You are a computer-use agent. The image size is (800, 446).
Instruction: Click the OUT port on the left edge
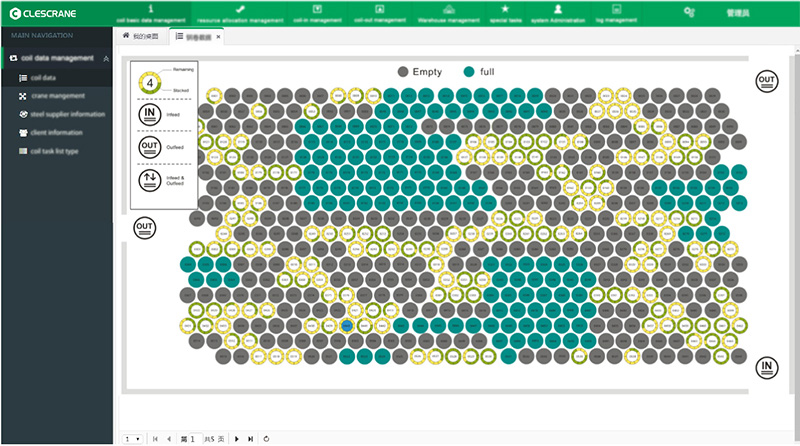point(145,228)
